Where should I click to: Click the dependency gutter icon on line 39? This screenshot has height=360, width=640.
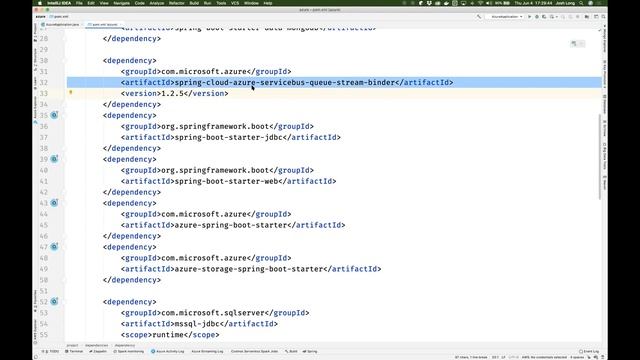tap(54, 159)
